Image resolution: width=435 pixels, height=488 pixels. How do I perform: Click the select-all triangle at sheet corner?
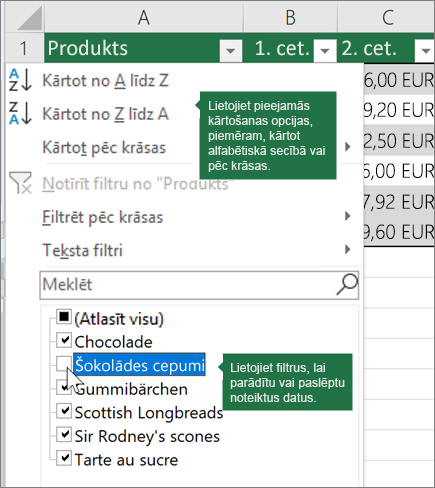30,18
